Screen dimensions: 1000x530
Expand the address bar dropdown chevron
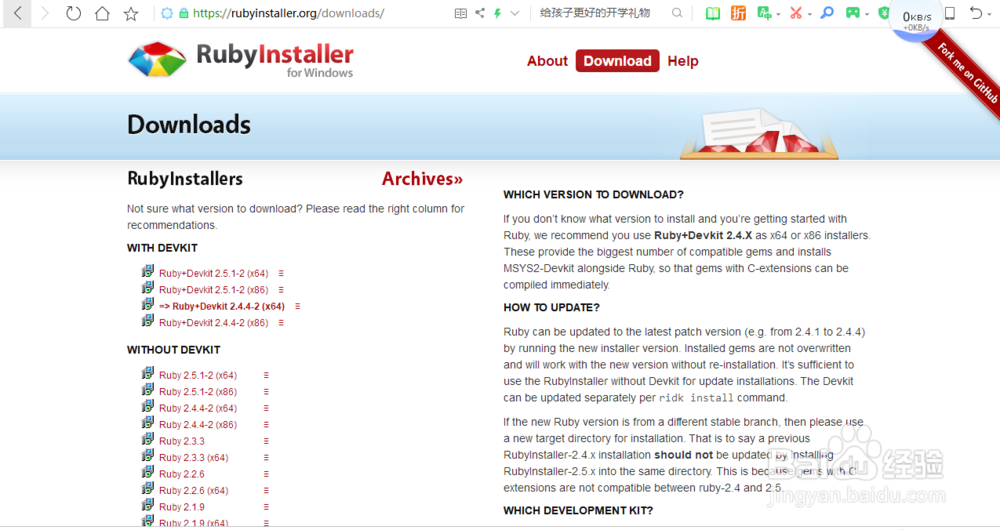pos(515,13)
